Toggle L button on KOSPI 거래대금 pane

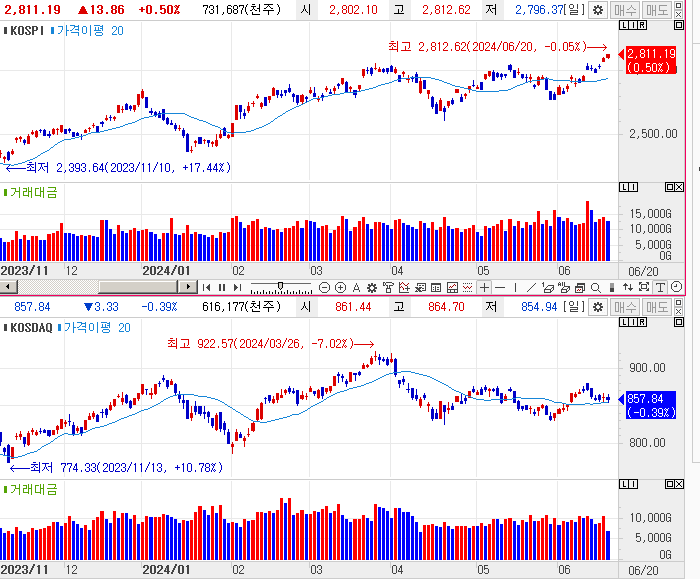point(624,187)
